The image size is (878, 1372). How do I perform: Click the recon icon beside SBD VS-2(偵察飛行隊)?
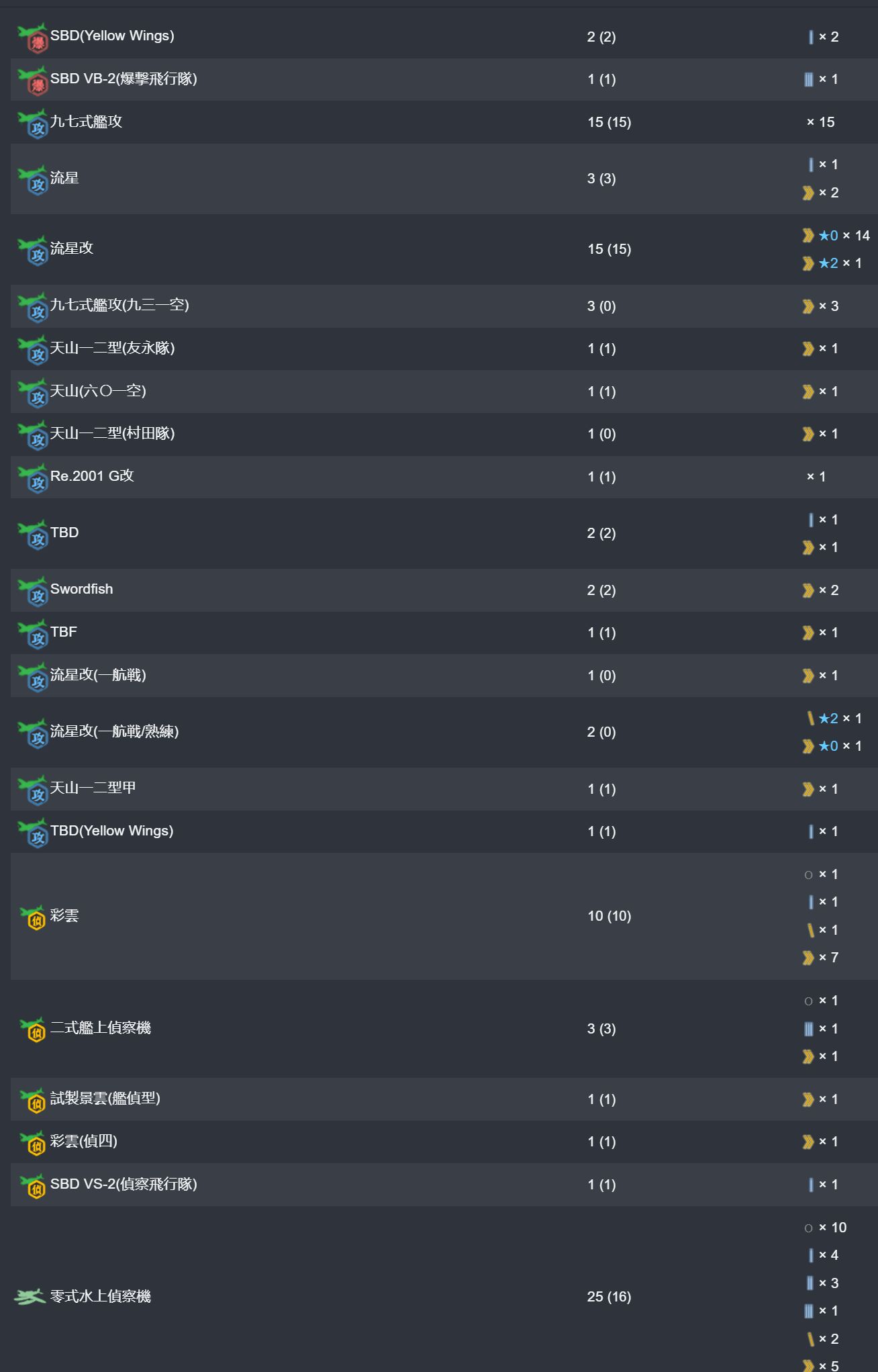point(33,1186)
